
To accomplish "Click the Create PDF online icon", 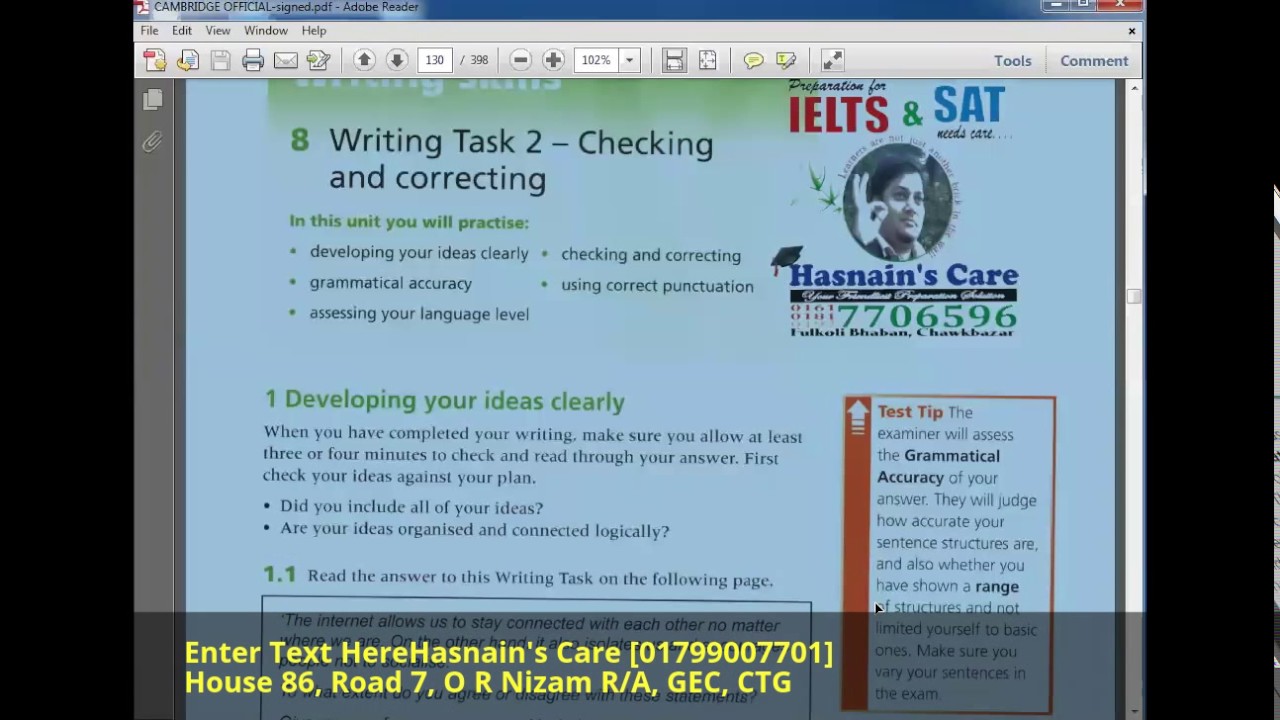I will click(155, 61).
